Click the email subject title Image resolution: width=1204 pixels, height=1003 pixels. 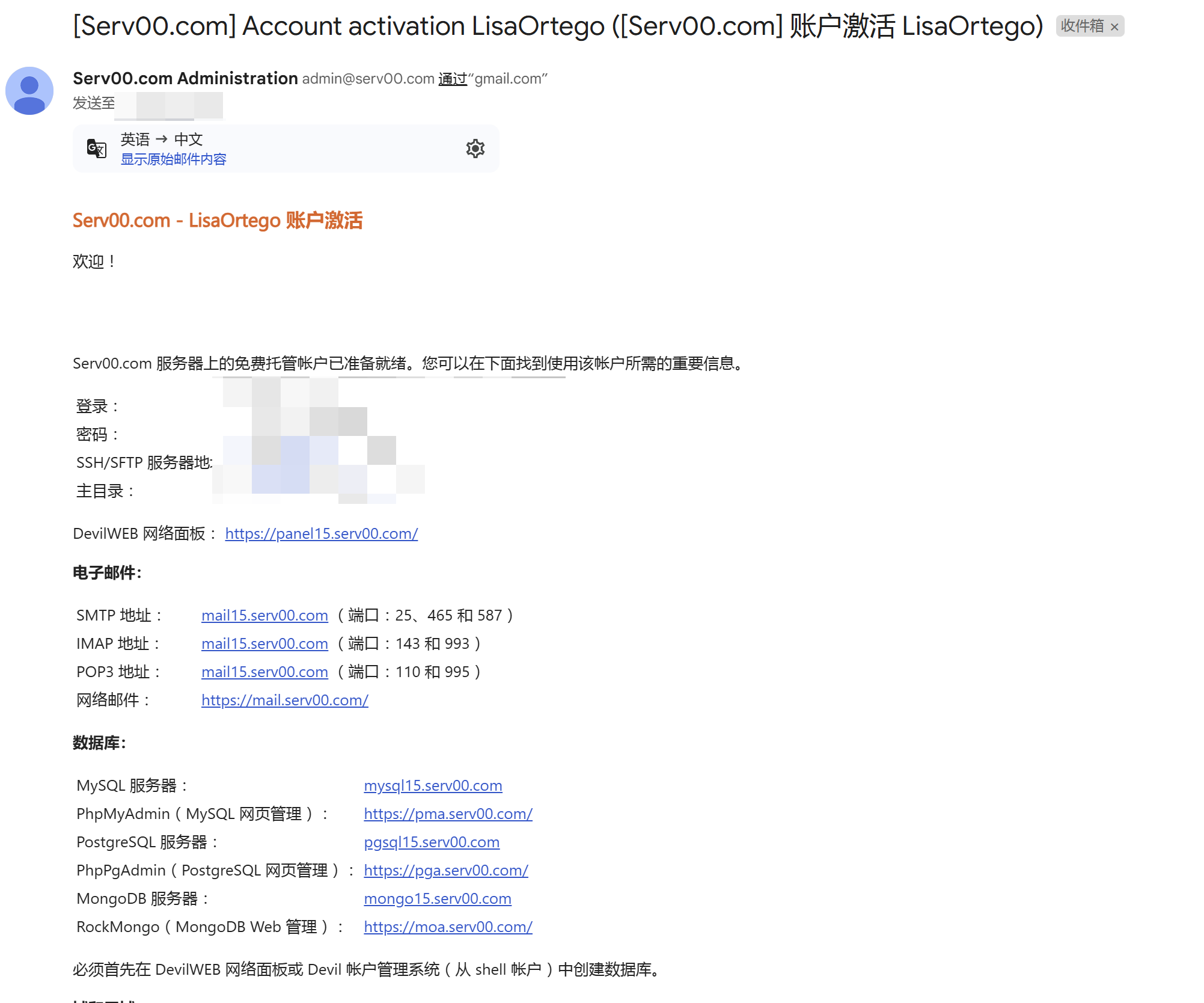click(558, 26)
